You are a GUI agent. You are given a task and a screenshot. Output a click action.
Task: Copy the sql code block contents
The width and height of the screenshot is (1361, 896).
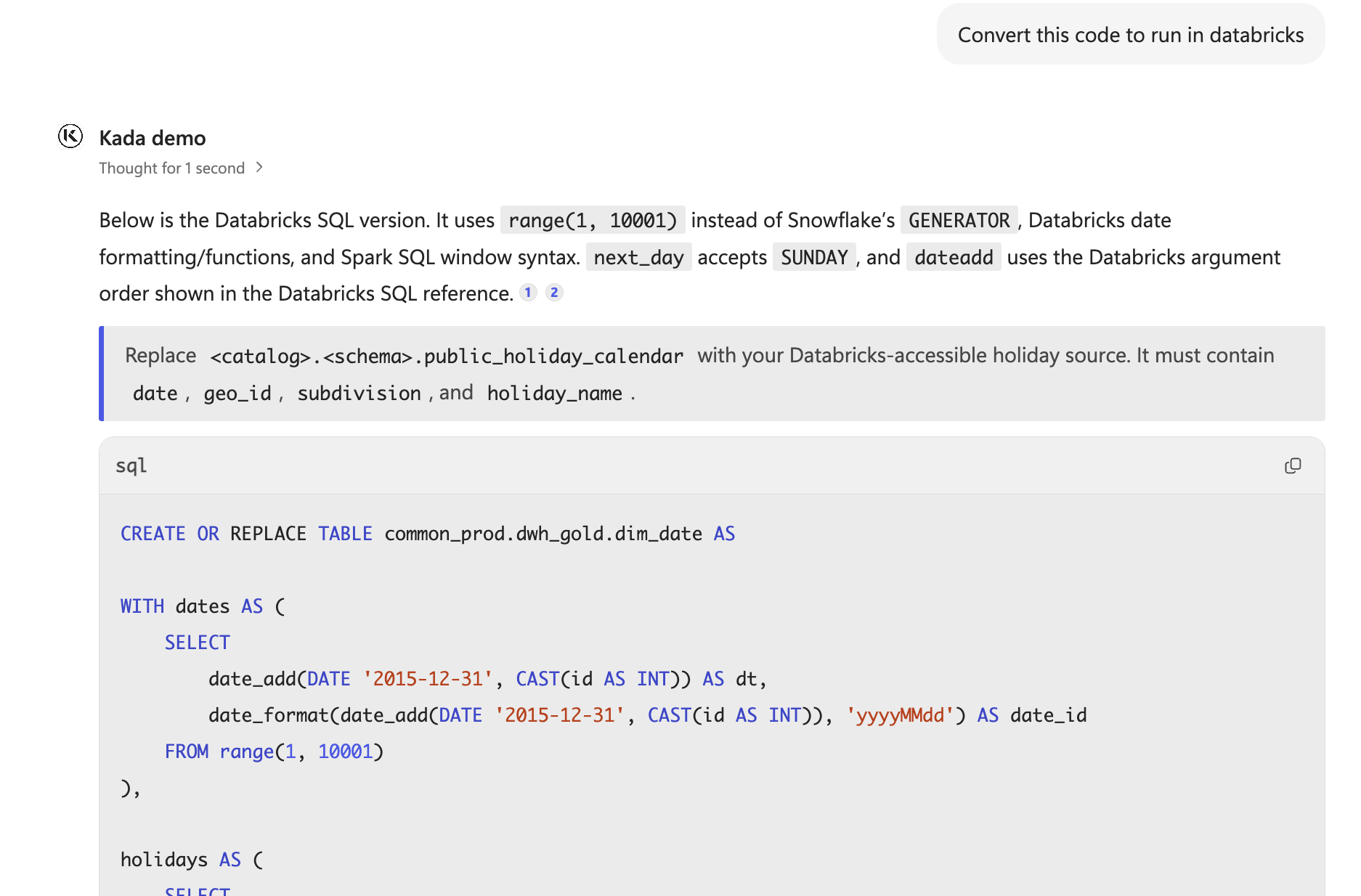click(x=1293, y=465)
